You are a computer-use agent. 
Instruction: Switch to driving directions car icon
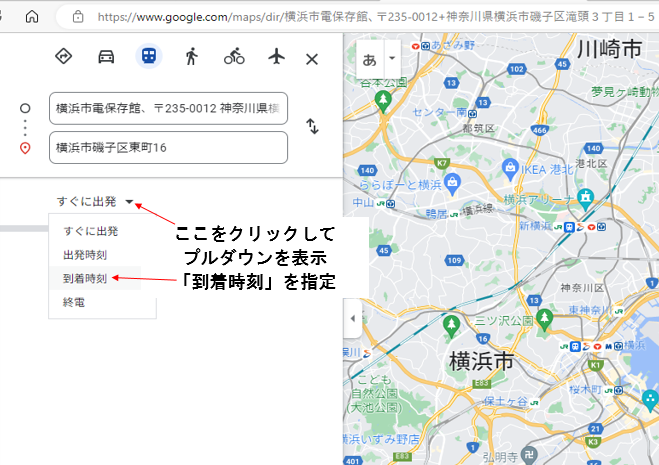106,57
